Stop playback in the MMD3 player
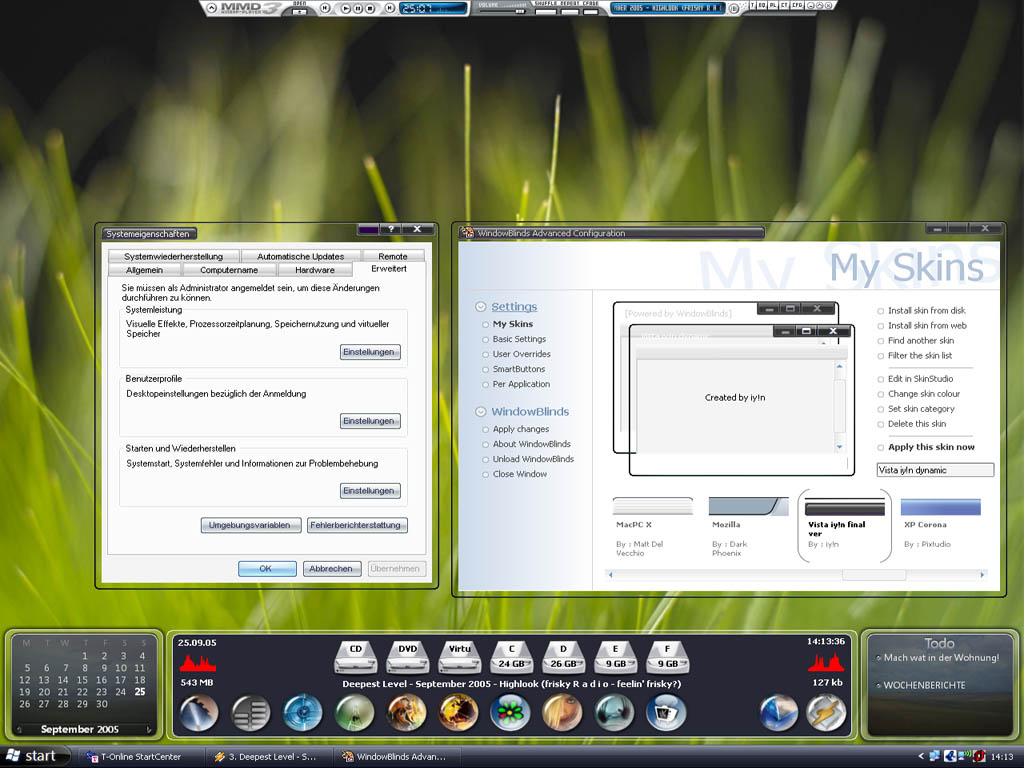 [370, 8]
